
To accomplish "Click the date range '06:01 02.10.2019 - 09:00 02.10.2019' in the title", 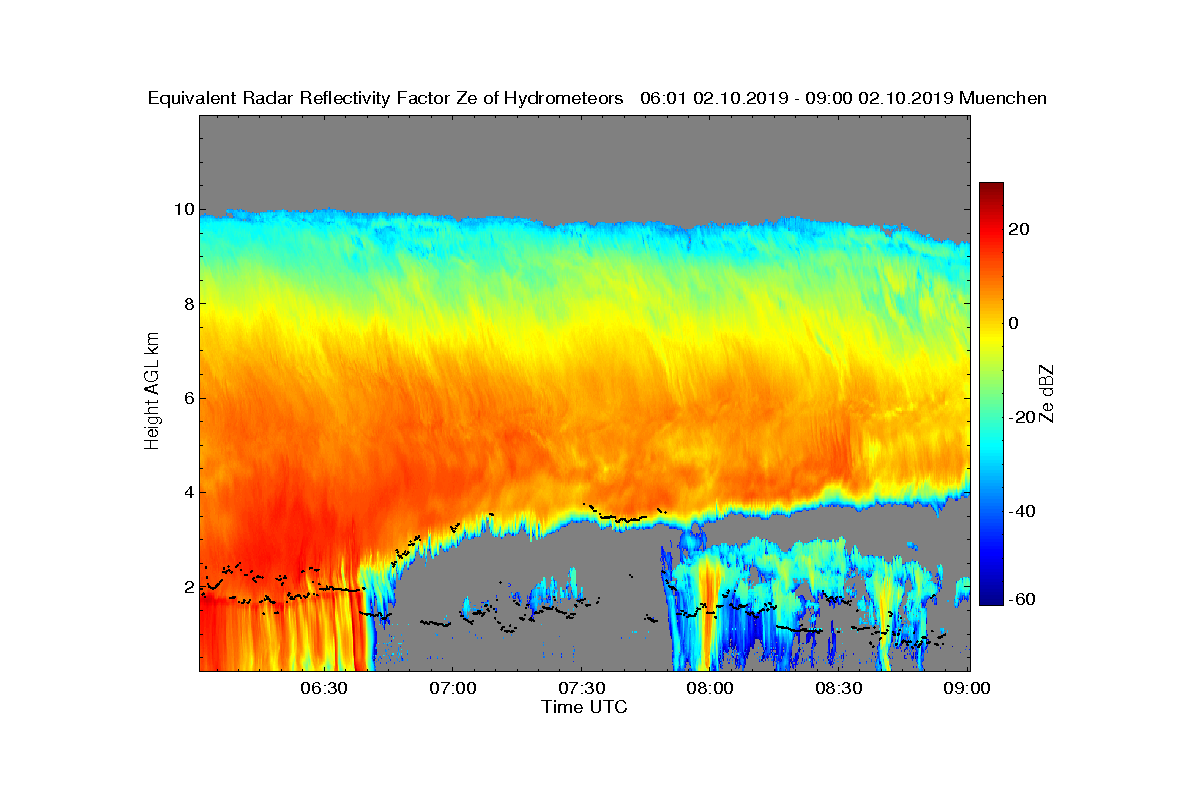I will (x=796, y=98).
